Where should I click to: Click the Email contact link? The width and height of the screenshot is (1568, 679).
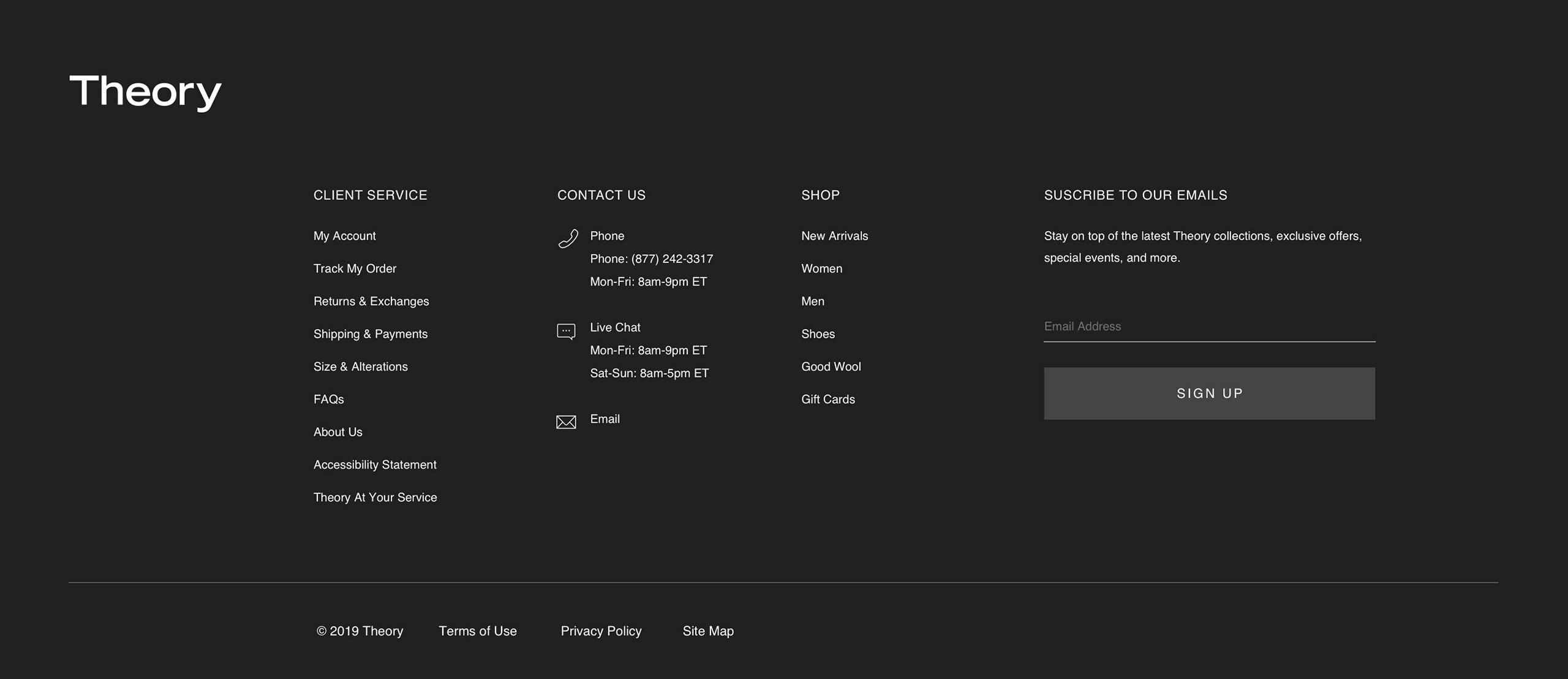coord(605,419)
